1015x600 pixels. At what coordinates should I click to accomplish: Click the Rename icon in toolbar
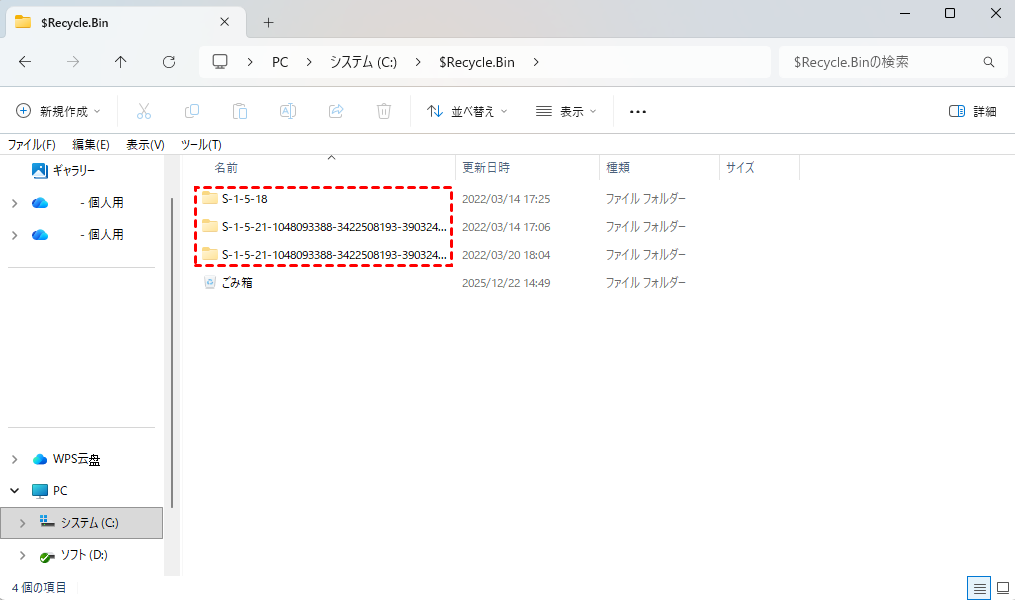coord(288,111)
